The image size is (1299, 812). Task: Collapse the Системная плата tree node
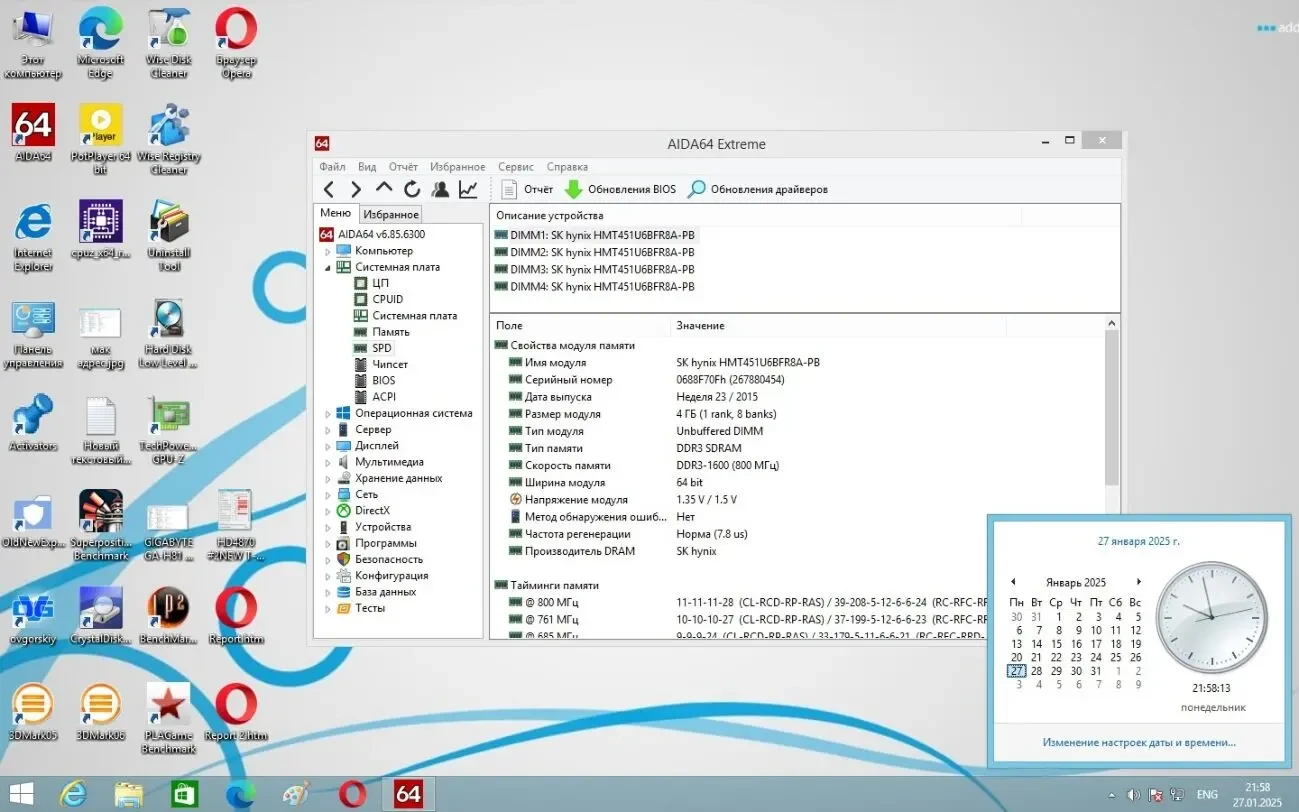pyautogui.click(x=328, y=268)
